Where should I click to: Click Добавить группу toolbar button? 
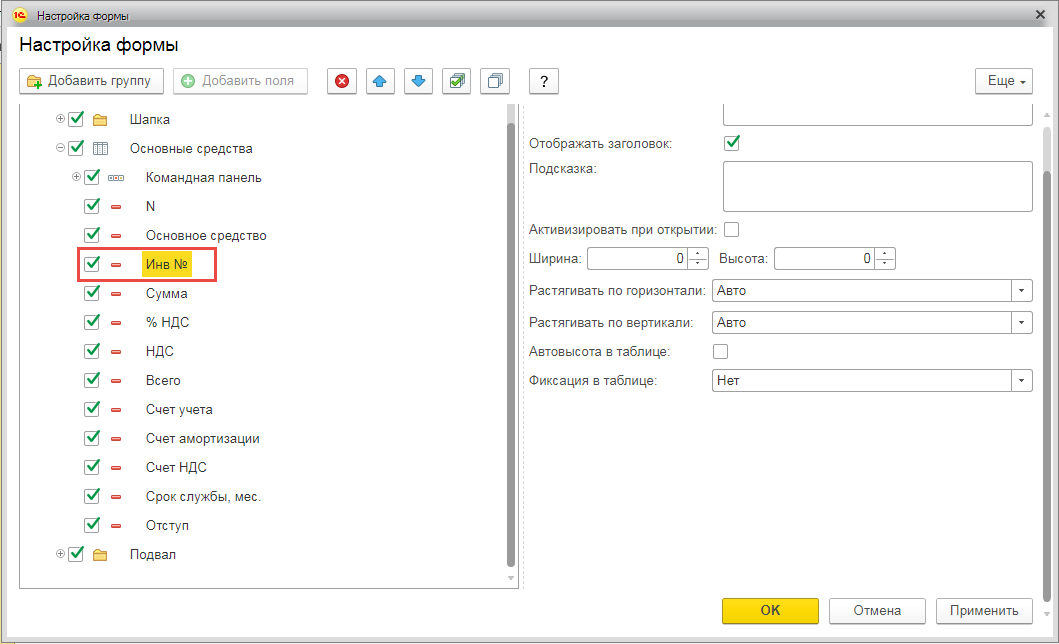pyautogui.click(x=91, y=81)
